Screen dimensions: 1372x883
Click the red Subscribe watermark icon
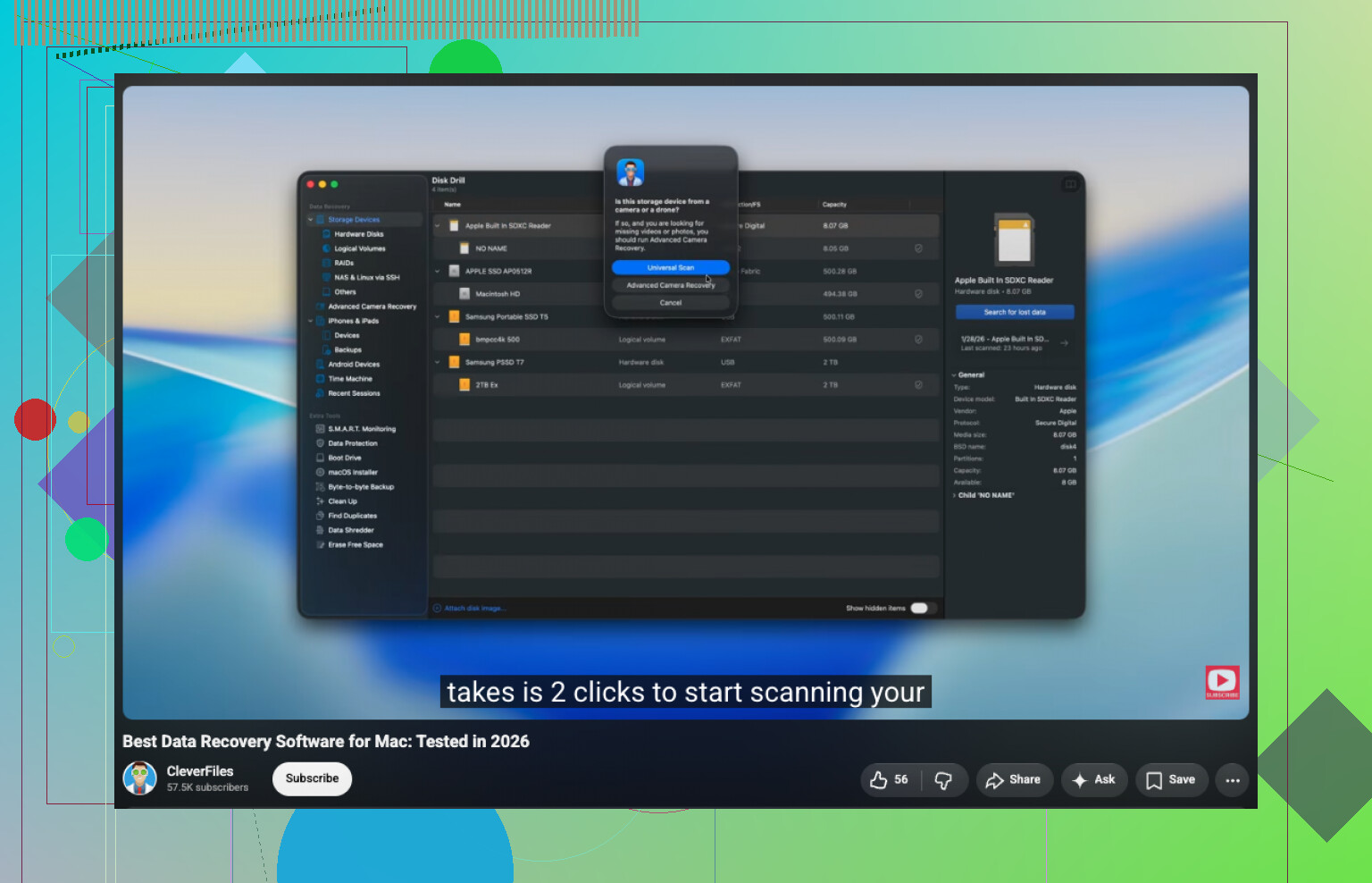[x=1222, y=682]
